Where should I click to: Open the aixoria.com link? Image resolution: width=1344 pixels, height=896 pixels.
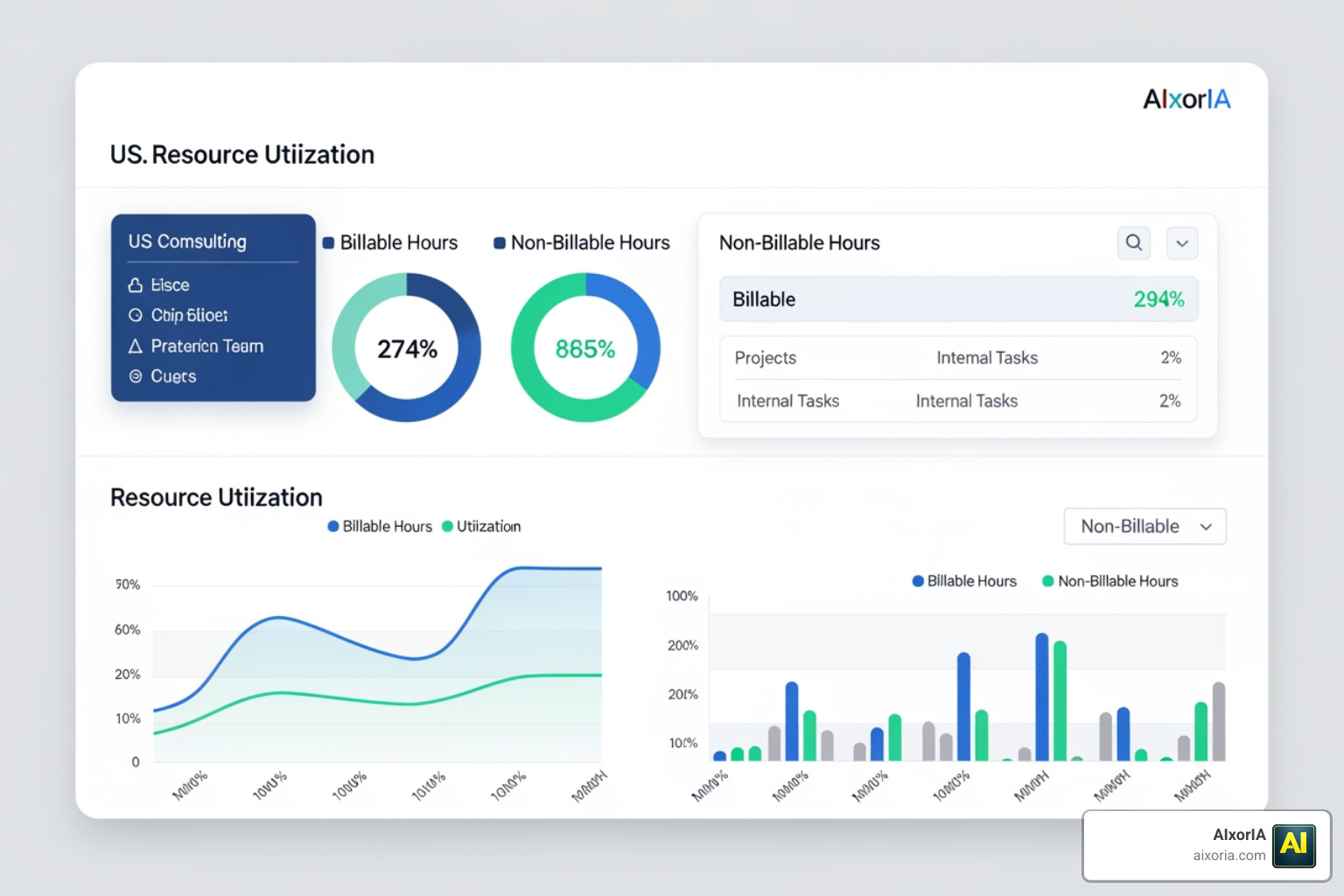[x=1229, y=856]
